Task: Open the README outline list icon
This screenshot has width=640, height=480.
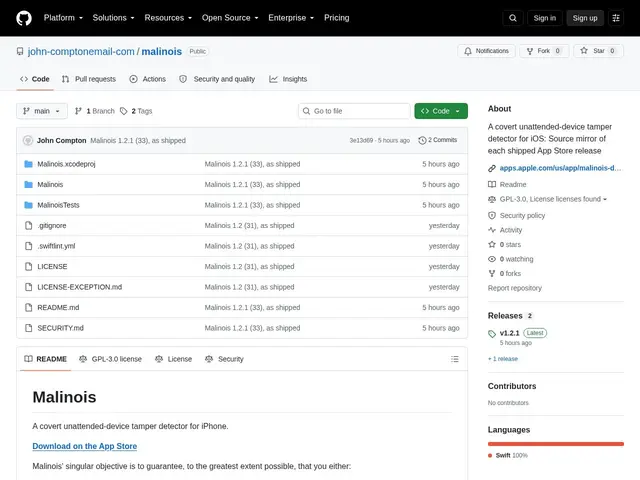Action: 454,359
